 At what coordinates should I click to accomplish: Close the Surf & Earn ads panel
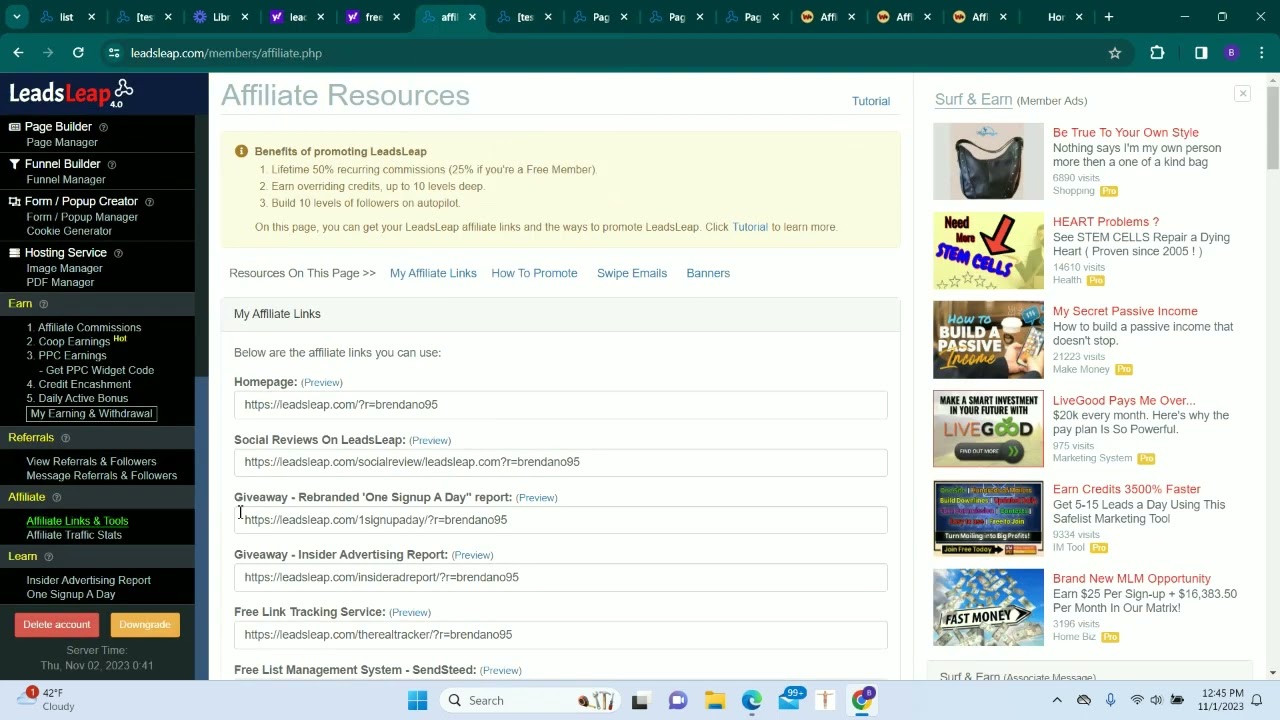click(x=1242, y=94)
